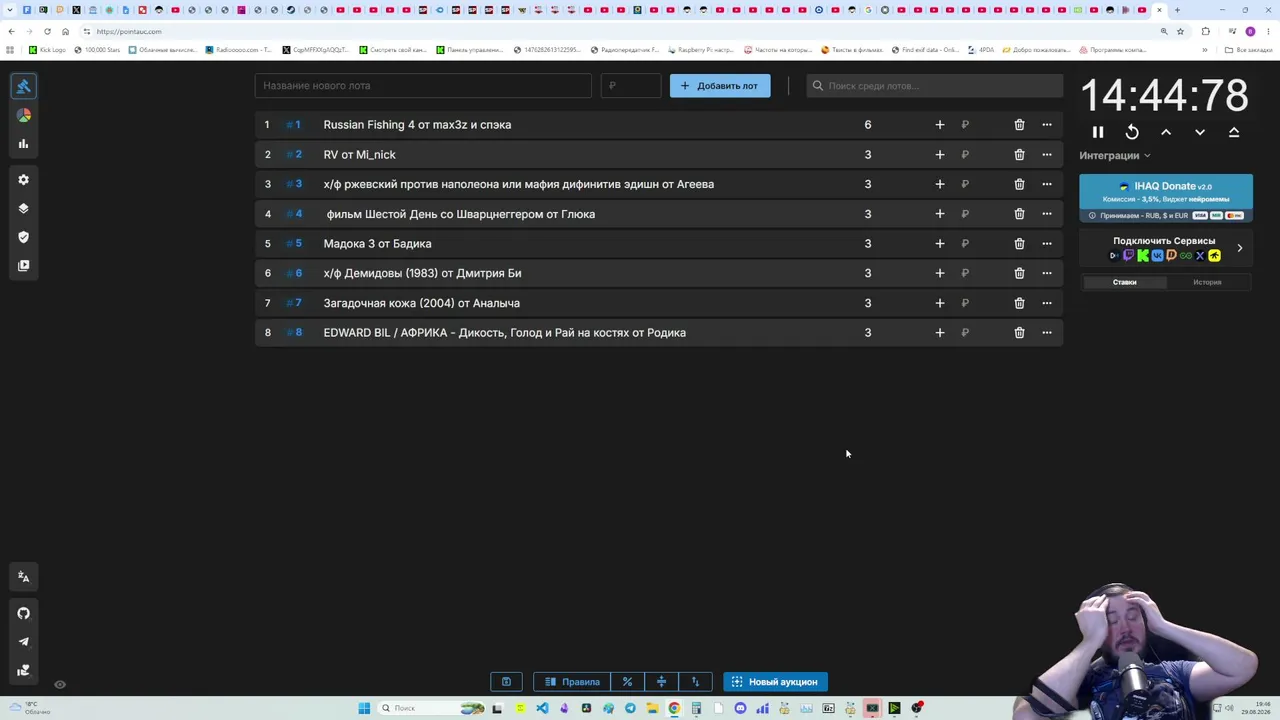
Task: Decrease timer with the down chevron
Action: click(x=1200, y=132)
